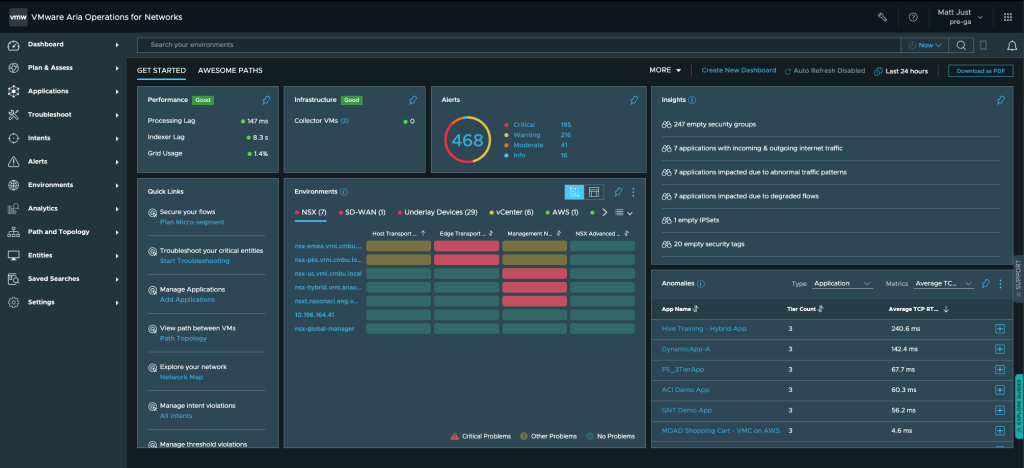Toggle Auto Refresh Disabled setting

coord(825,71)
